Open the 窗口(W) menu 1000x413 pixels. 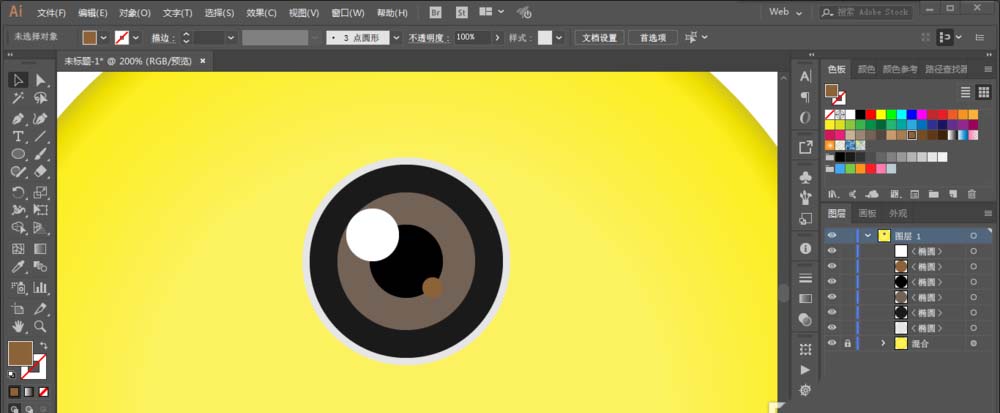[x=348, y=13]
